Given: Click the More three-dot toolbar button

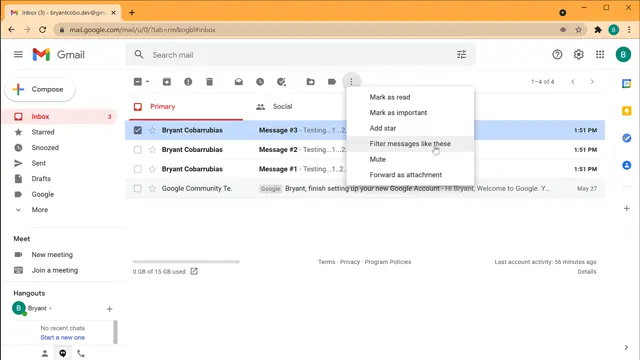Looking at the screenshot, I should point(351,82).
